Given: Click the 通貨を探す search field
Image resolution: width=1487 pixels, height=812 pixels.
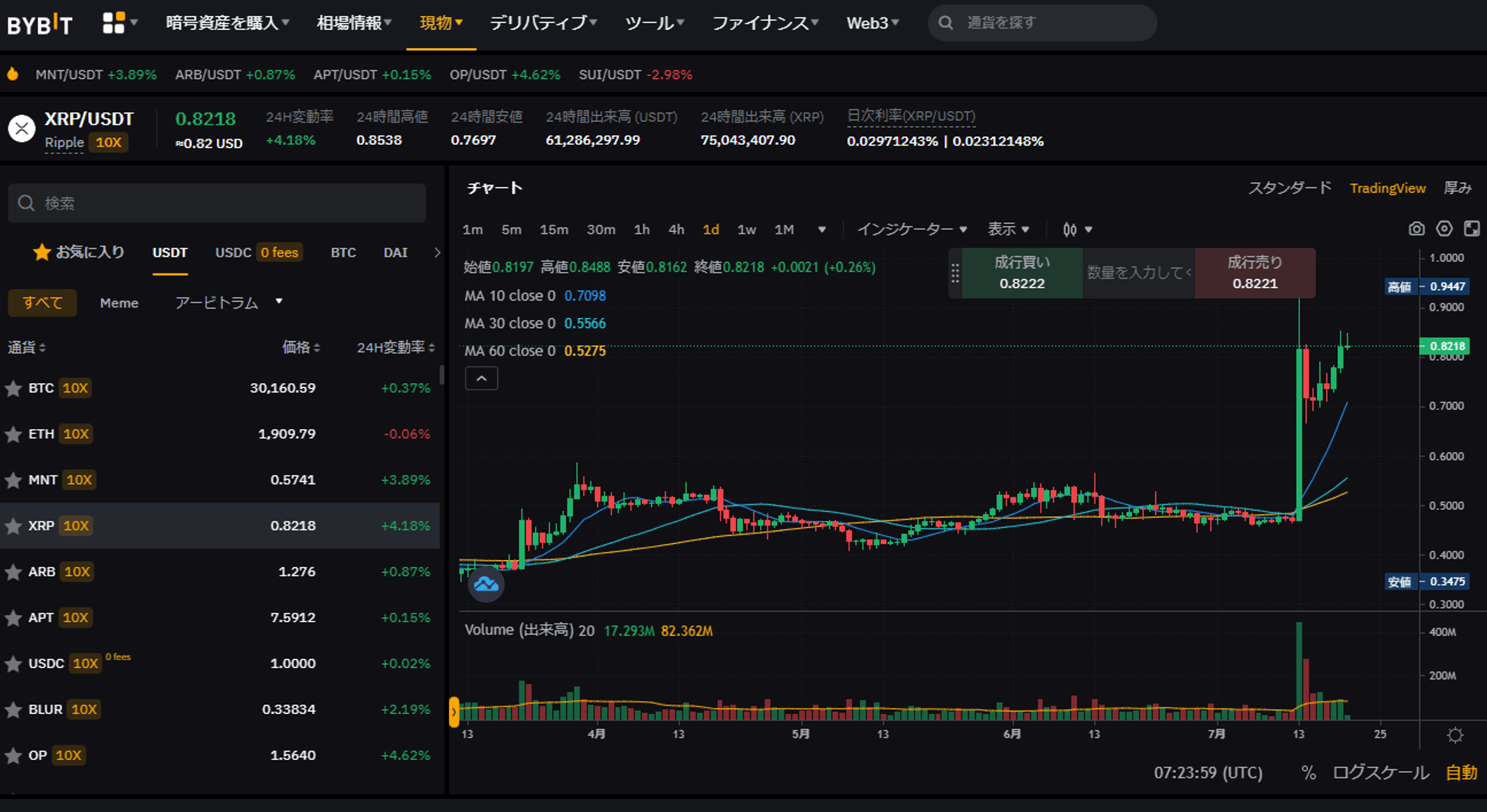Looking at the screenshot, I should coord(1042,23).
